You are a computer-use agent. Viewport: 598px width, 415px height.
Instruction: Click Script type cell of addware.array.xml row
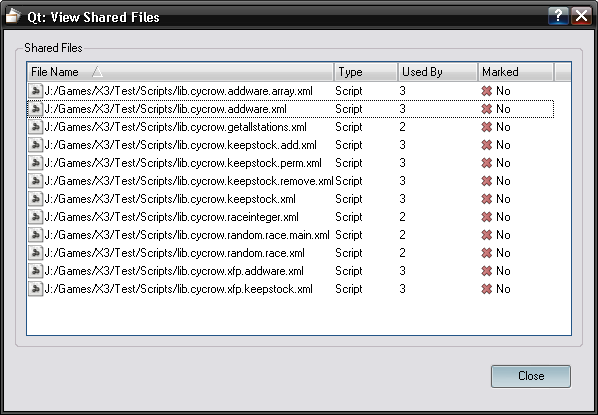349,91
